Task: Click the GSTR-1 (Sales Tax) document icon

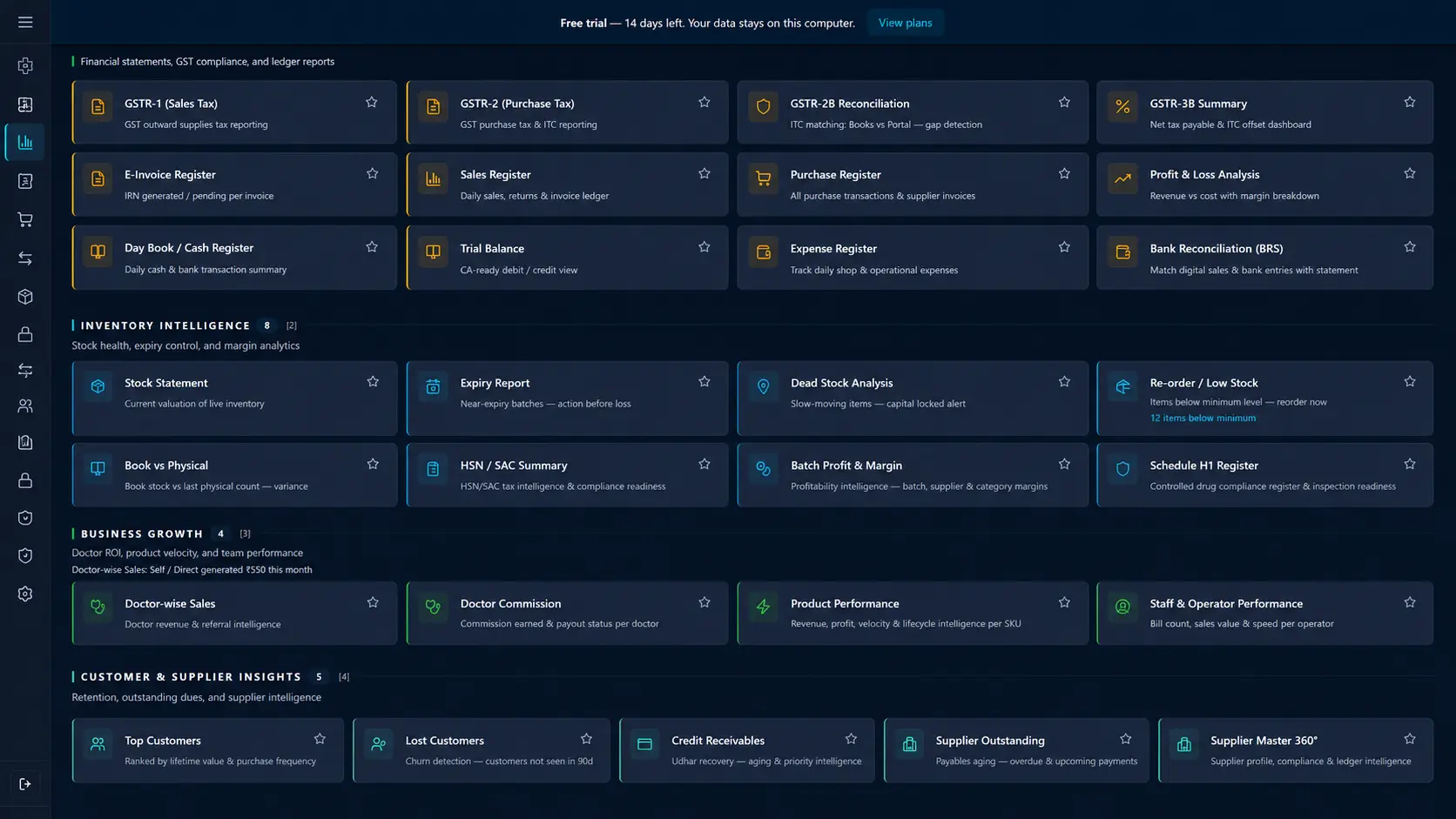Action: tap(98, 107)
